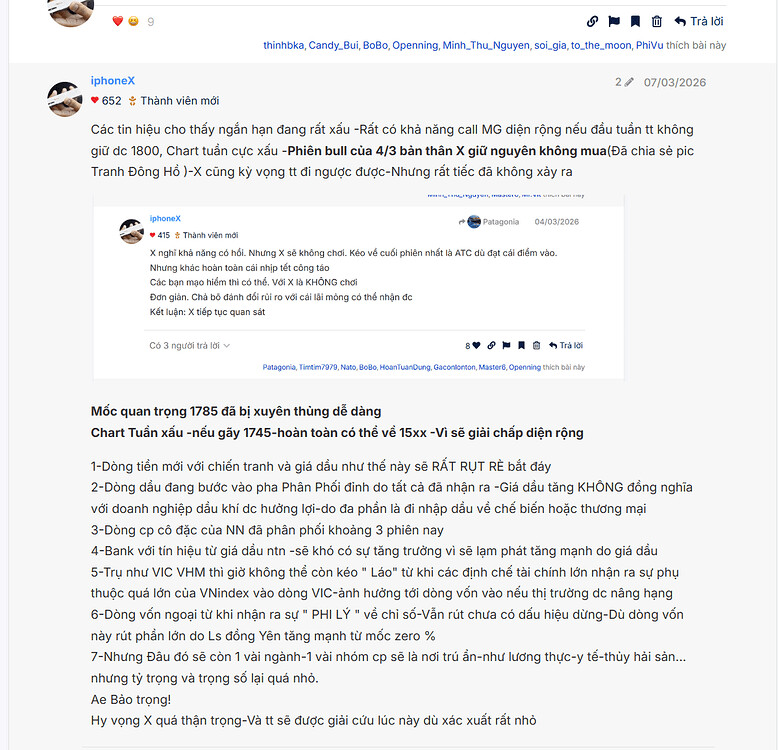Open thinhbka's profile from the likers list
The height and width of the screenshot is (750, 778).
283,46
